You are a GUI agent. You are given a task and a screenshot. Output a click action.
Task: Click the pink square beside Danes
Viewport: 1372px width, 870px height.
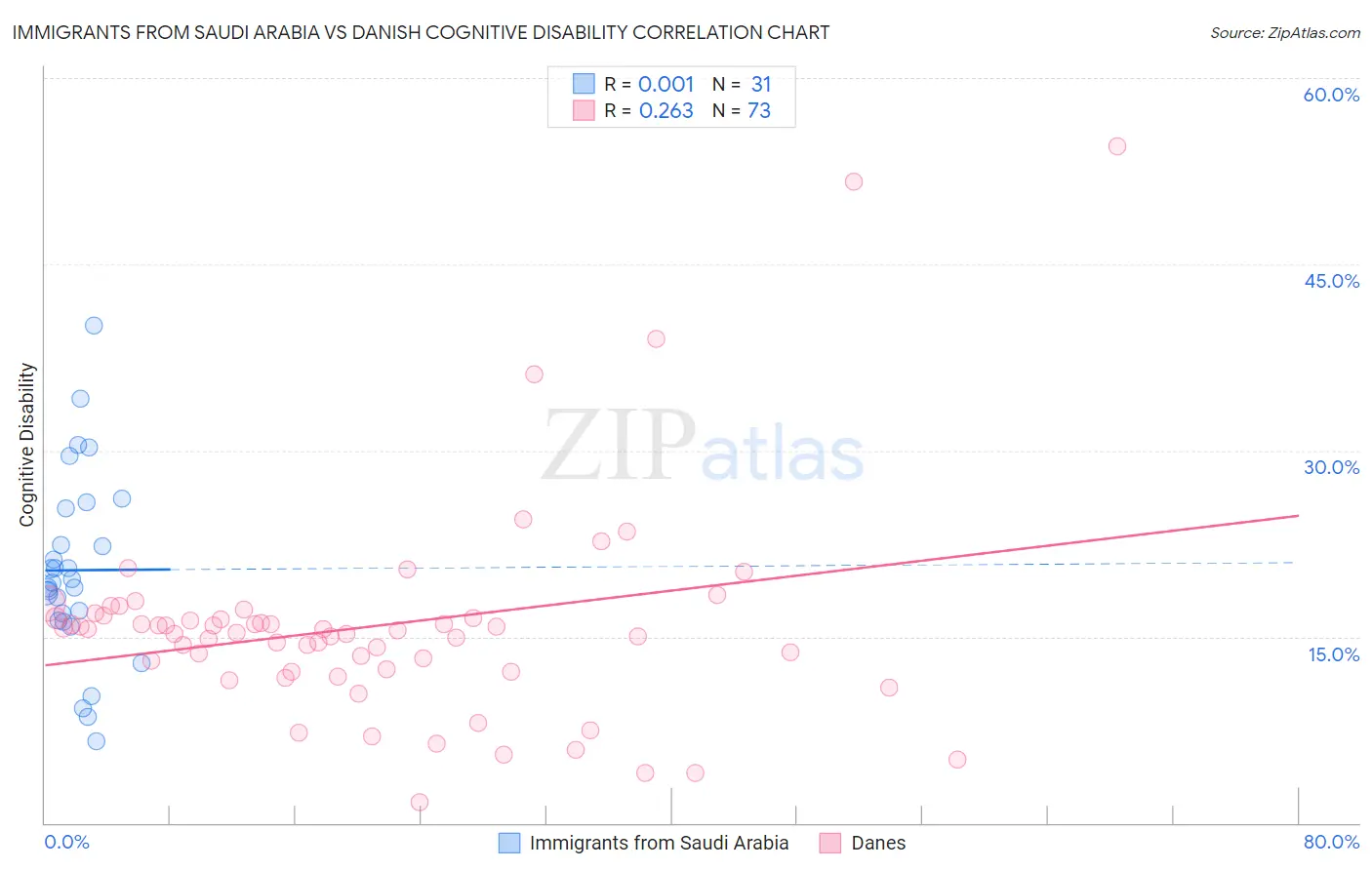[830, 843]
